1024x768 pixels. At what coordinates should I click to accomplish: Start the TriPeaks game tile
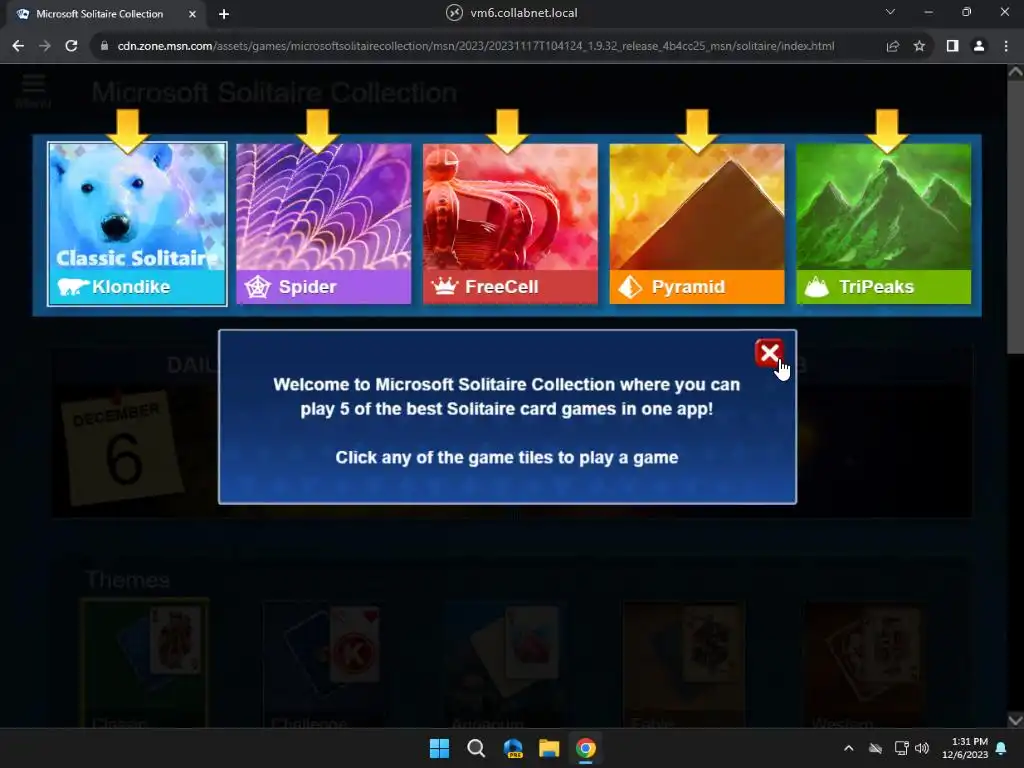click(884, 224)
